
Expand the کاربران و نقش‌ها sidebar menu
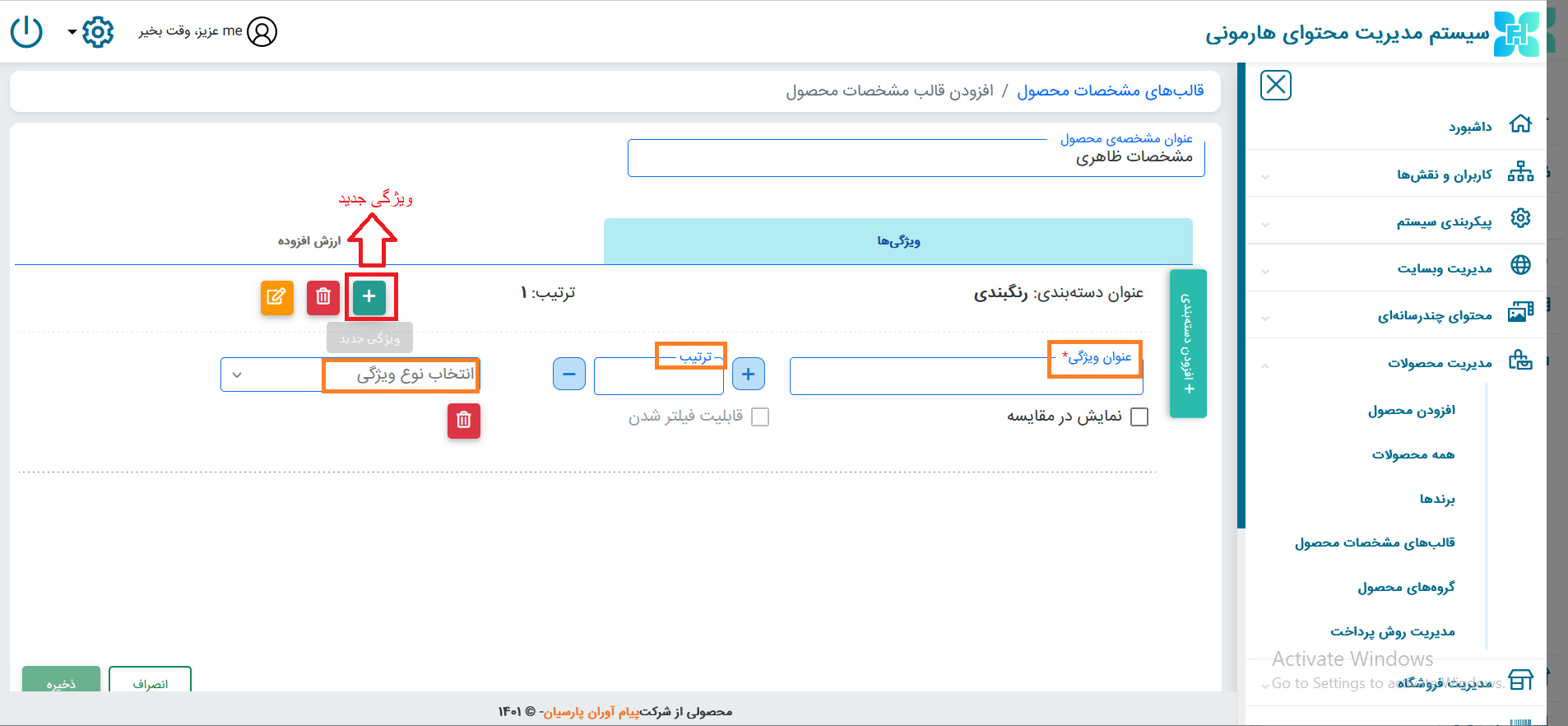[x=1444, y=174]
